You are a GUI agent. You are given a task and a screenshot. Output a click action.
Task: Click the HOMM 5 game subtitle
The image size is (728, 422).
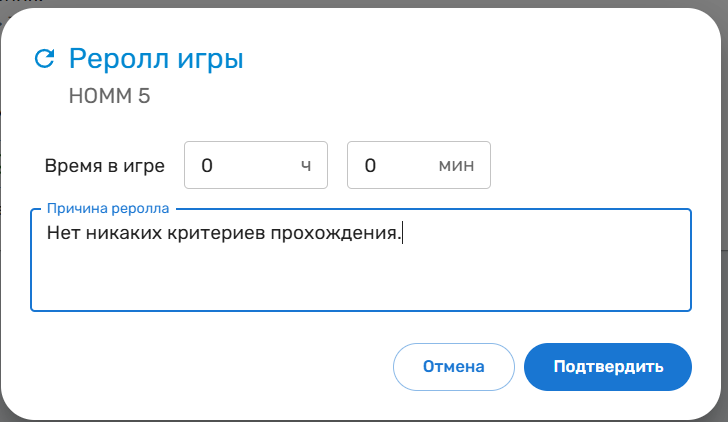[x=109, y=97]
